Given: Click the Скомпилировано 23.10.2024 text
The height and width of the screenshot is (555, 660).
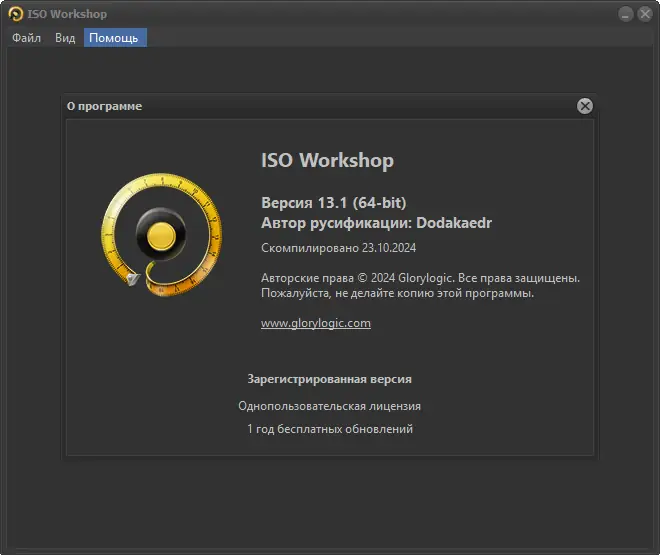Looking at the screenshot, I should [338, 248].
